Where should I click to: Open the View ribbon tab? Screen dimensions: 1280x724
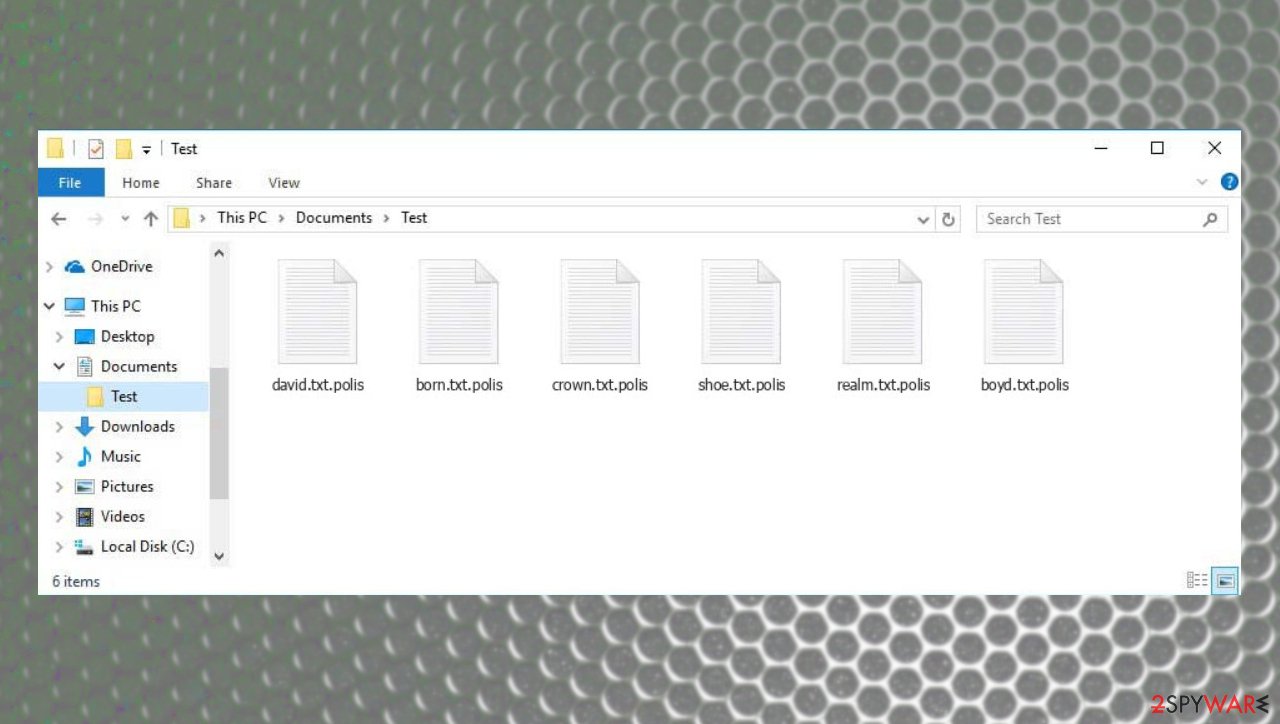click(284, 183)
